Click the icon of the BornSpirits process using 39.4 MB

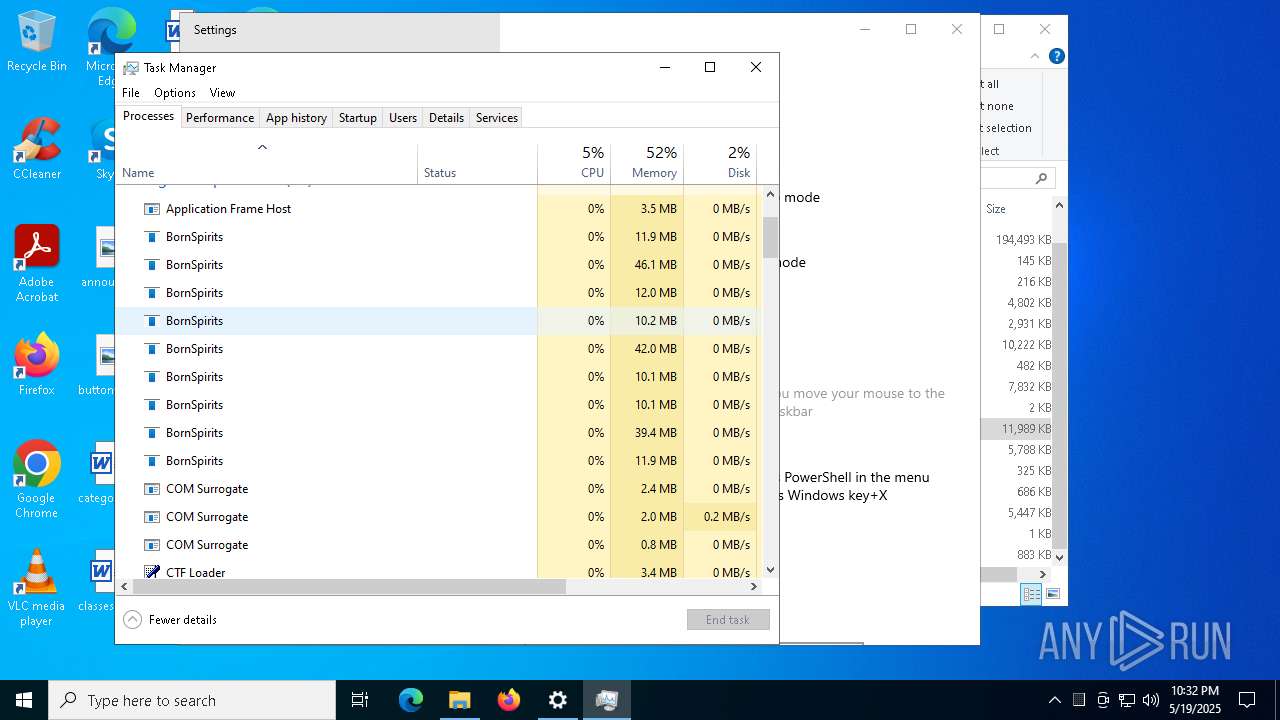click(152, 433)
